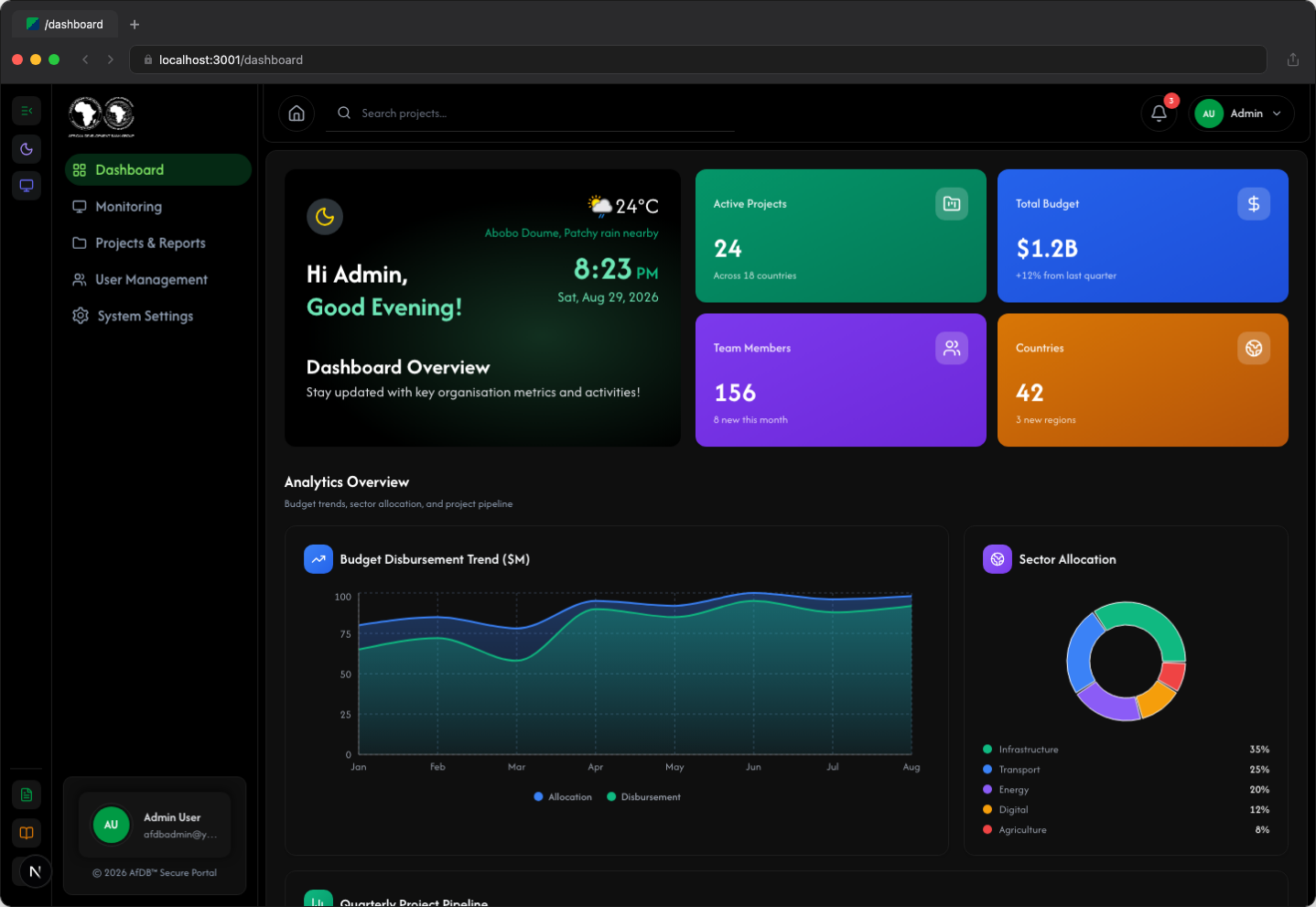Viewport: 1316px width, 907px height.
Task: Click the weather cloud icon
Action: point(600,206)
